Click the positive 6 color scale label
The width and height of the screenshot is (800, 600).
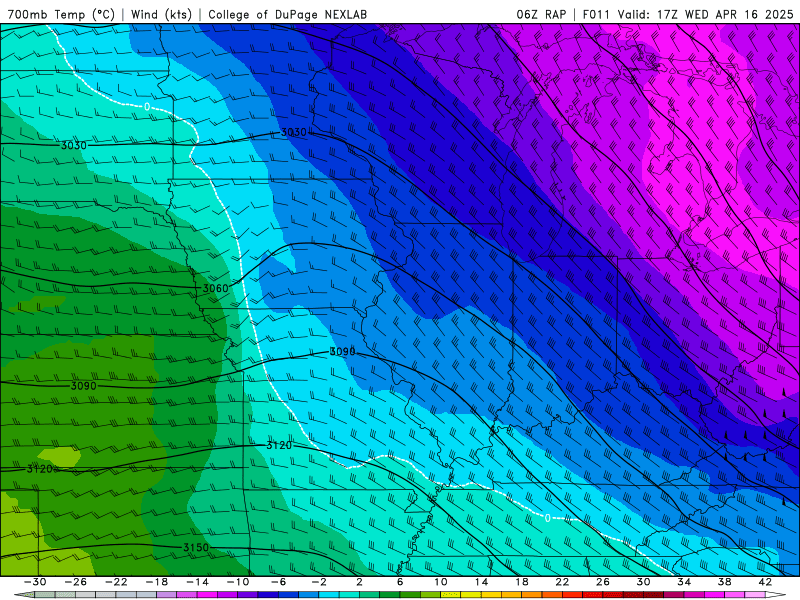tap(400, 582)
